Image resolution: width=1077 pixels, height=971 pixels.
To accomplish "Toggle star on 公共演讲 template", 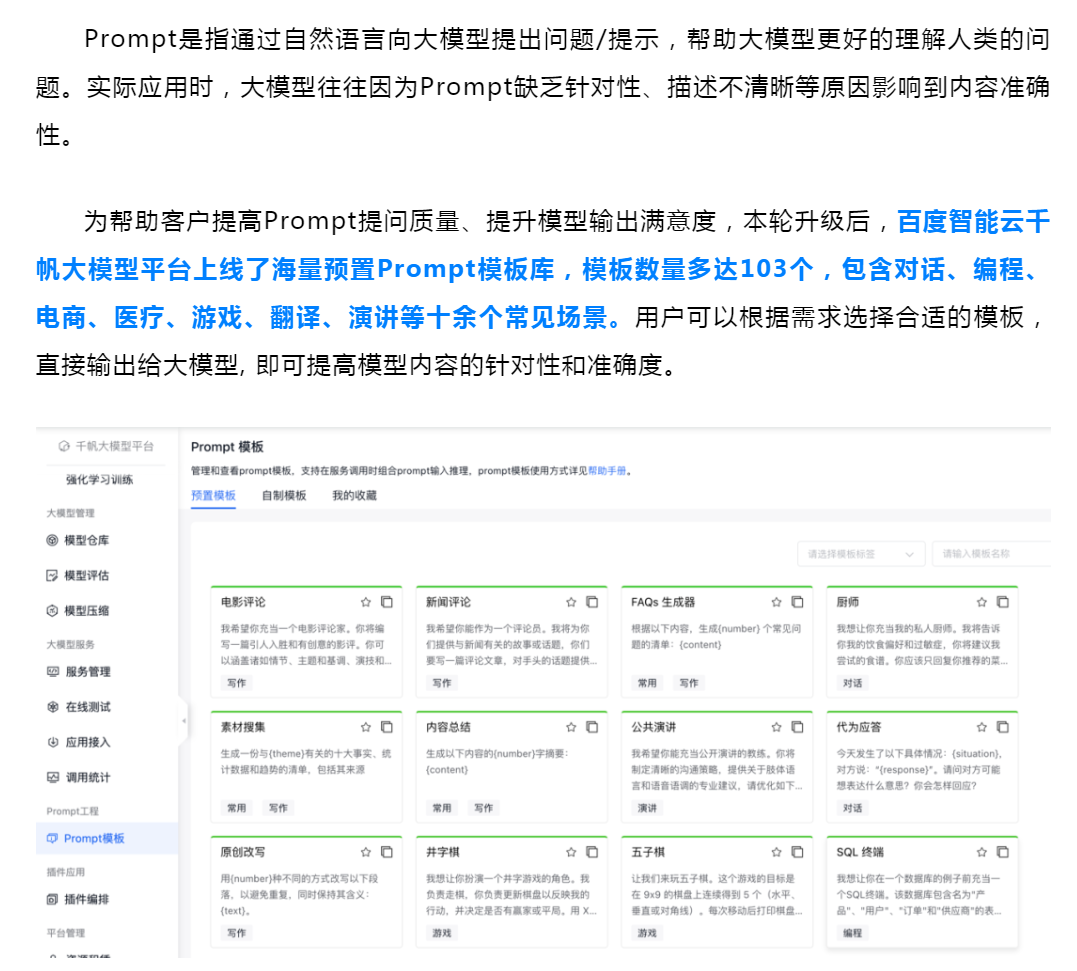I will coord(776,727).
